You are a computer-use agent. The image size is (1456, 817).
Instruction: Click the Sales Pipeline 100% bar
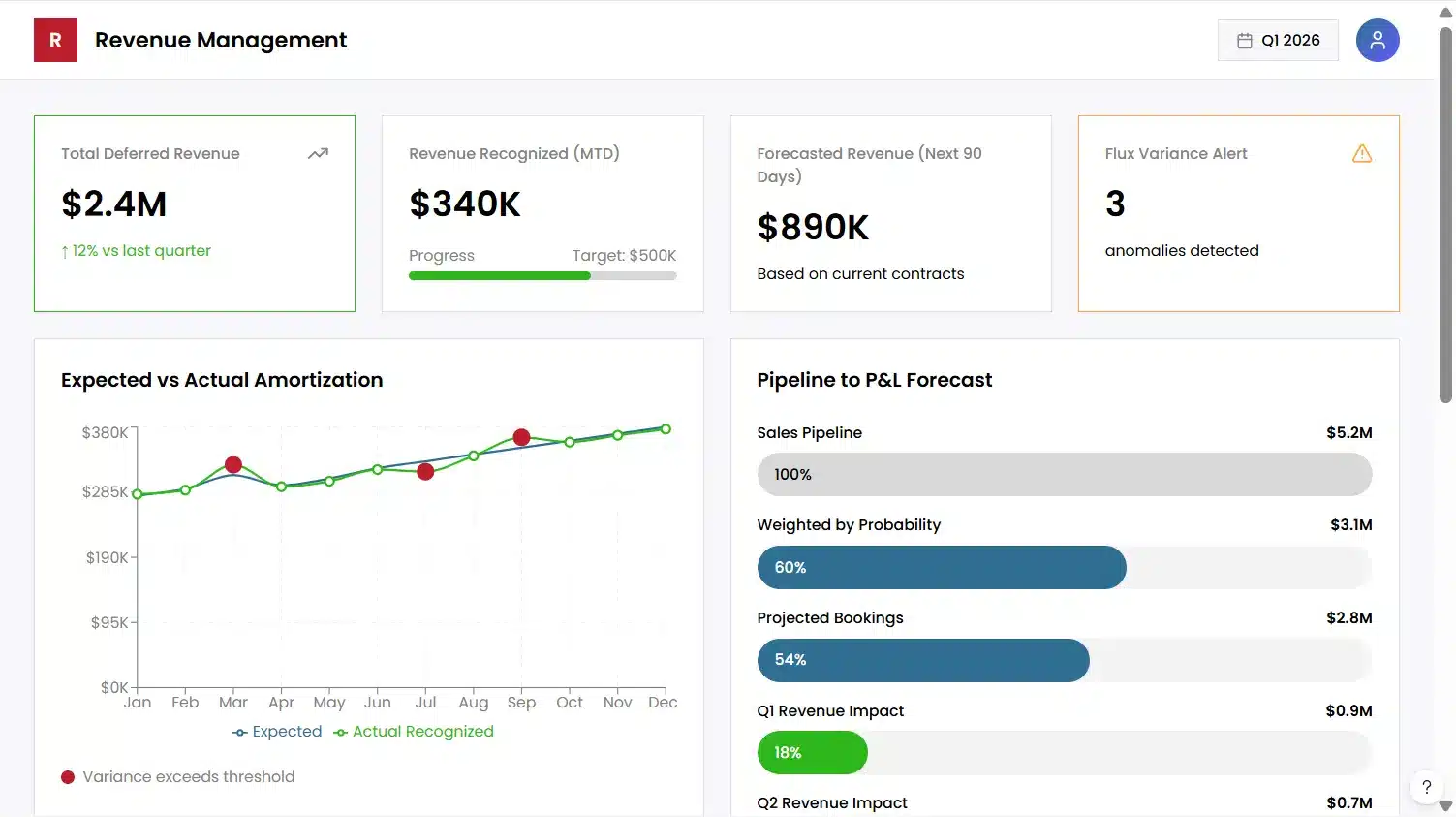click(x=1064, y=475)
